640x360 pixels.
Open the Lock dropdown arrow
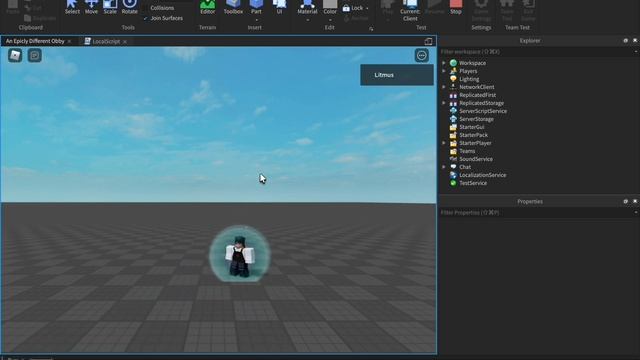click(x=367, y=8)
